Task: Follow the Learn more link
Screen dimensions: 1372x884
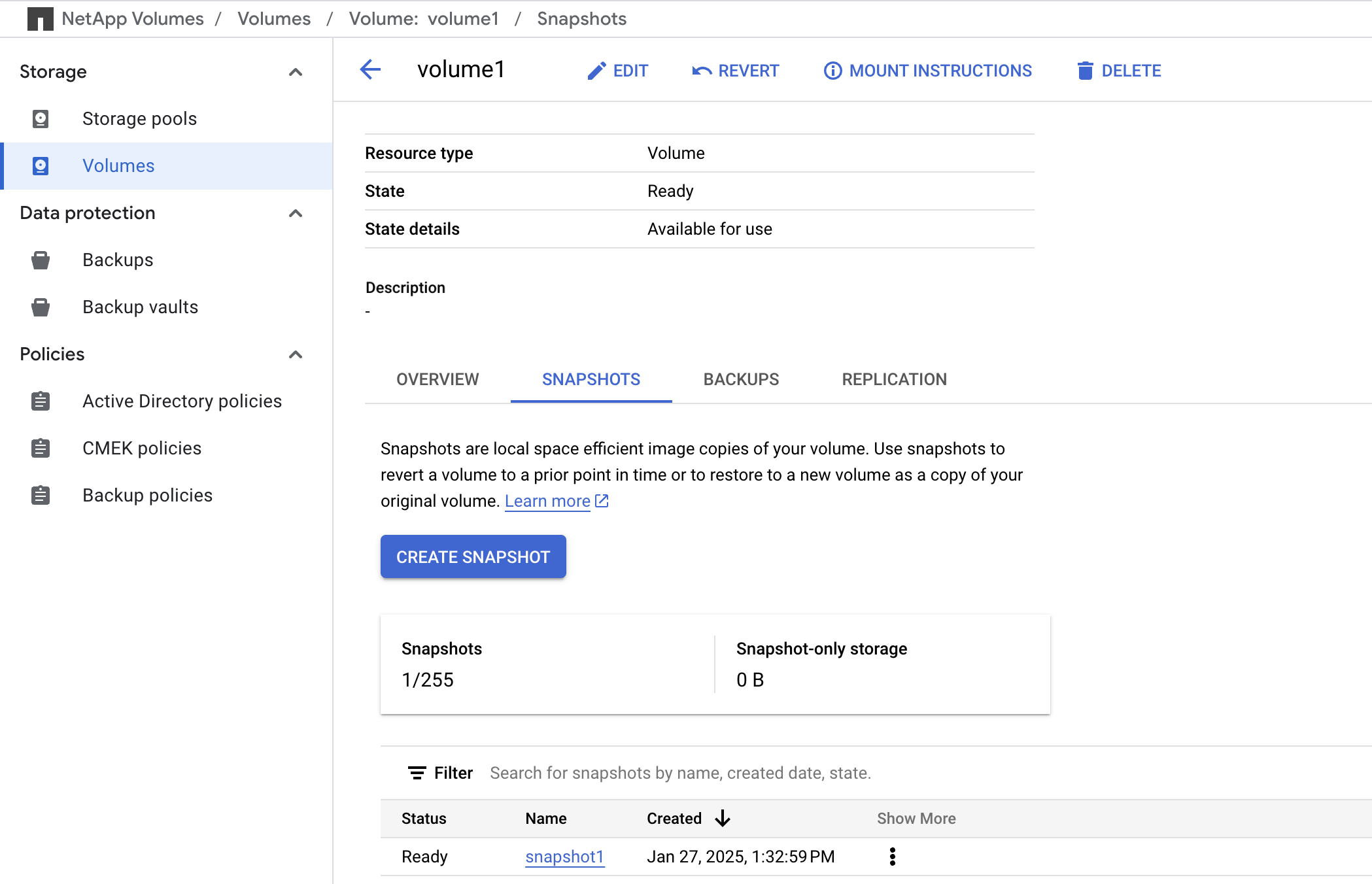Action: tap(547, 501)
